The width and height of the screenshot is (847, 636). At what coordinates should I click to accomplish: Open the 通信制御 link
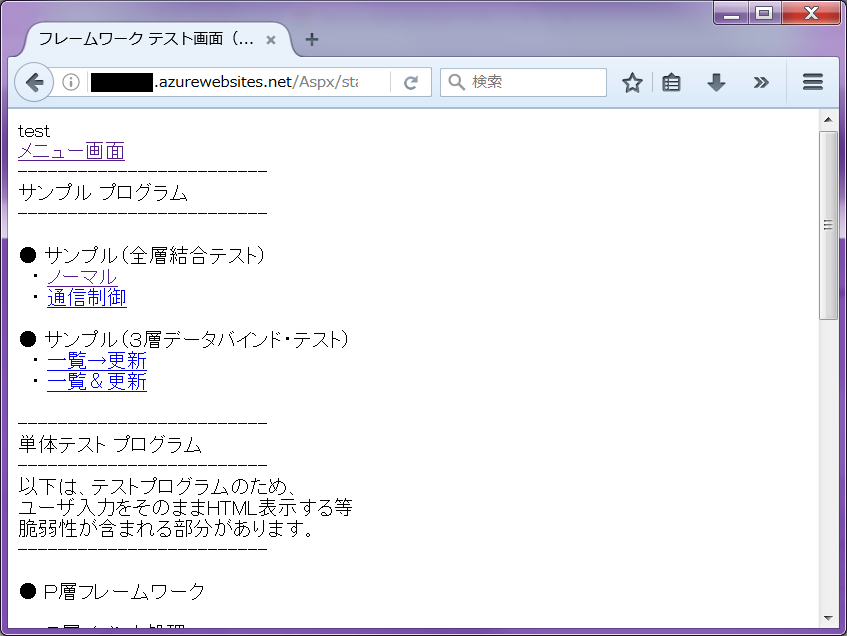[x=87, y=298]
